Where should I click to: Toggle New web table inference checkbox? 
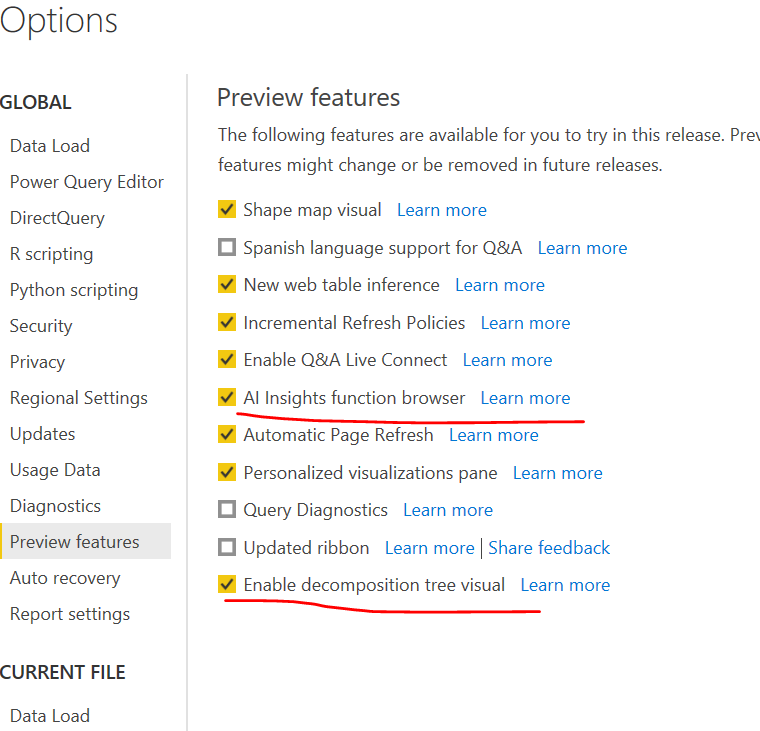[227, 285]
